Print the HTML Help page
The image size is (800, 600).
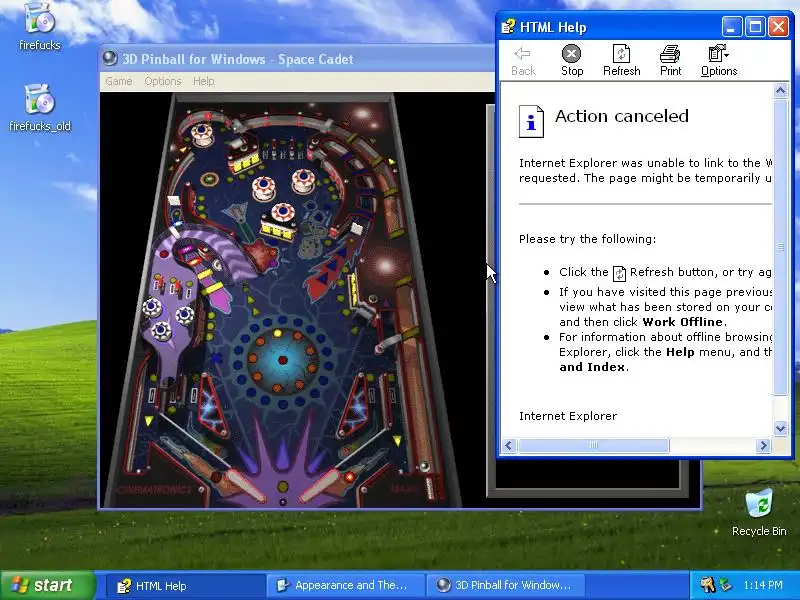[x=670, y=61]
